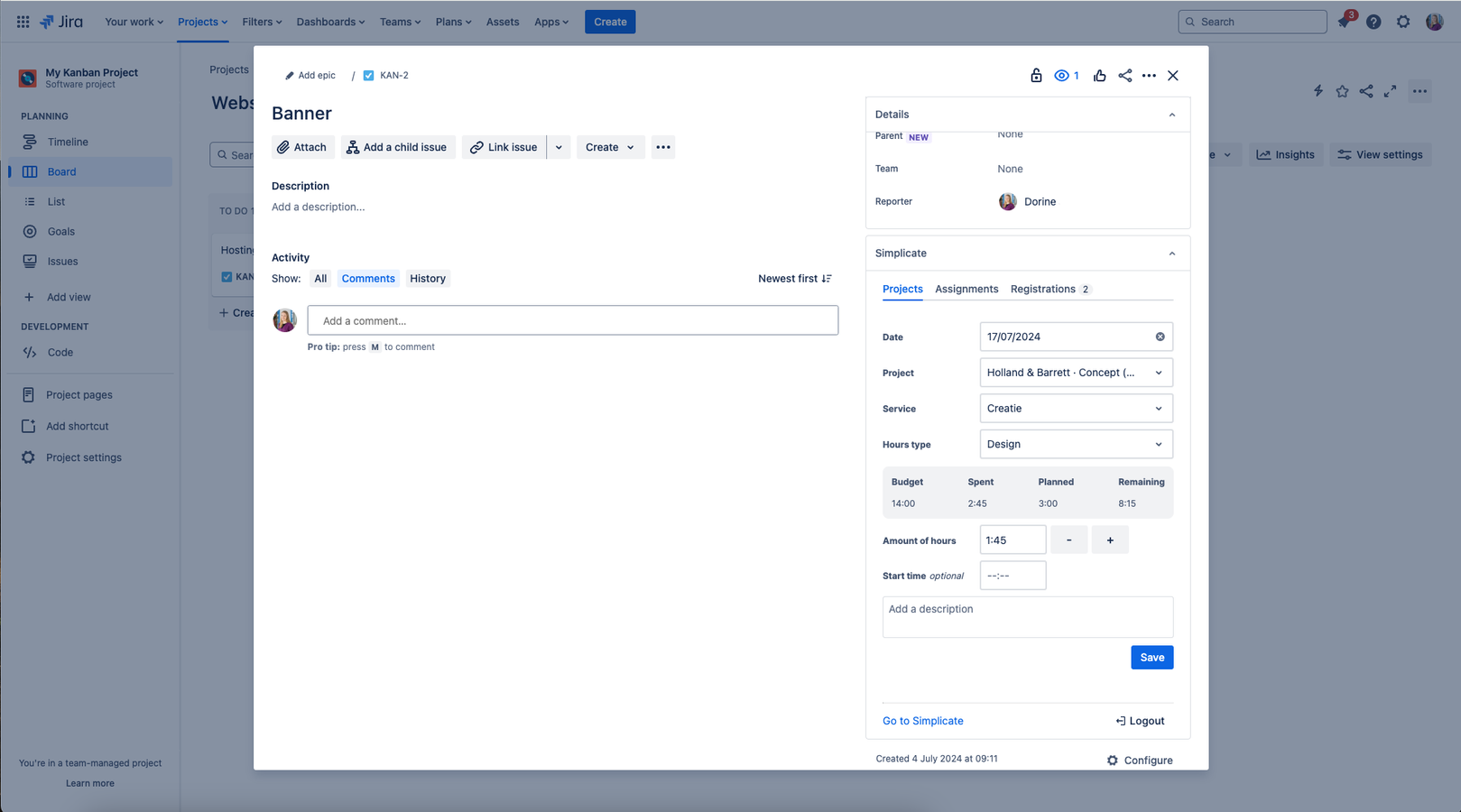Click the blue Create button in top bar
This screenshot has height=812, width=1461.
coord(610,22)
